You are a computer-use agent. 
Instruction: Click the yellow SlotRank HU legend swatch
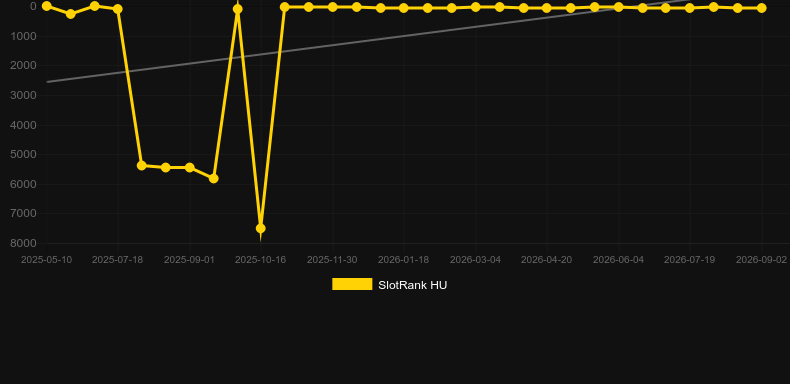(x=352, y=284)
